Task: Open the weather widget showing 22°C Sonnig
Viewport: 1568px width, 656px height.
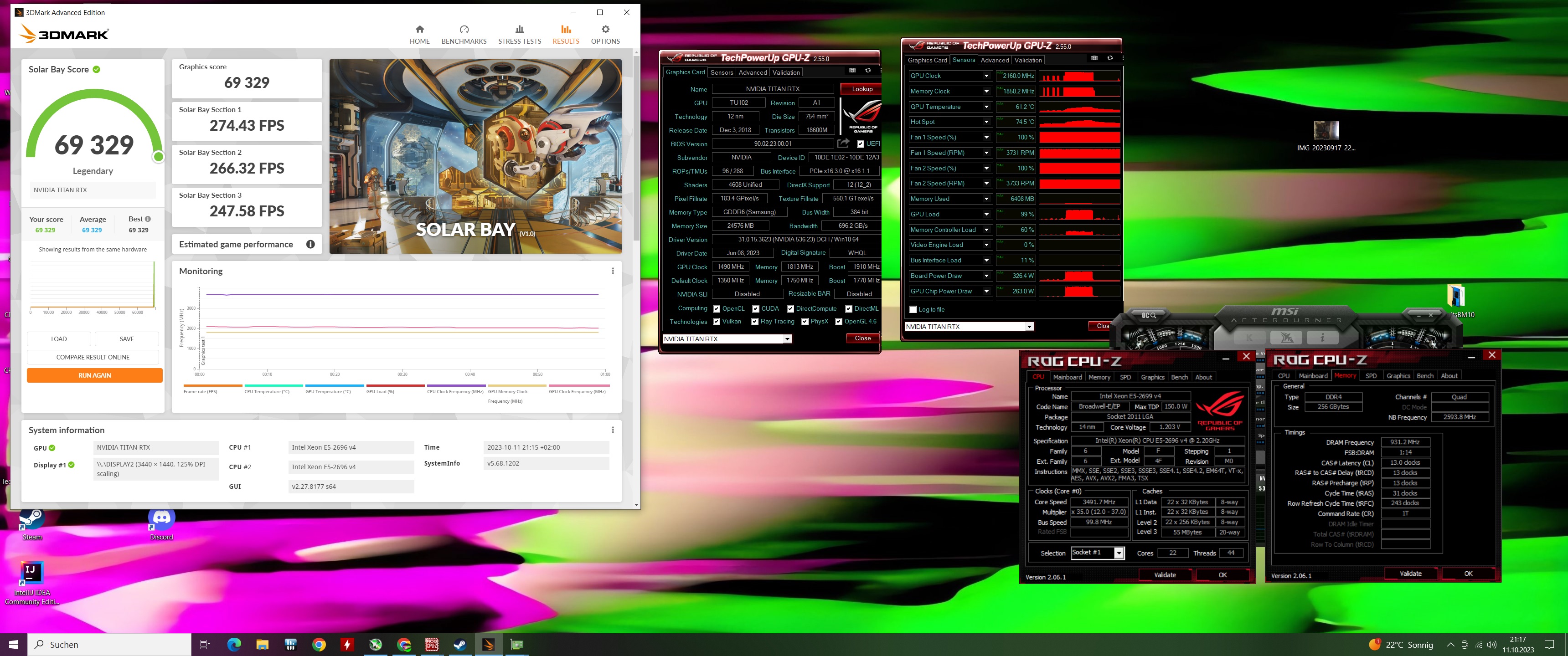Action: click(x=1401, y=645)
